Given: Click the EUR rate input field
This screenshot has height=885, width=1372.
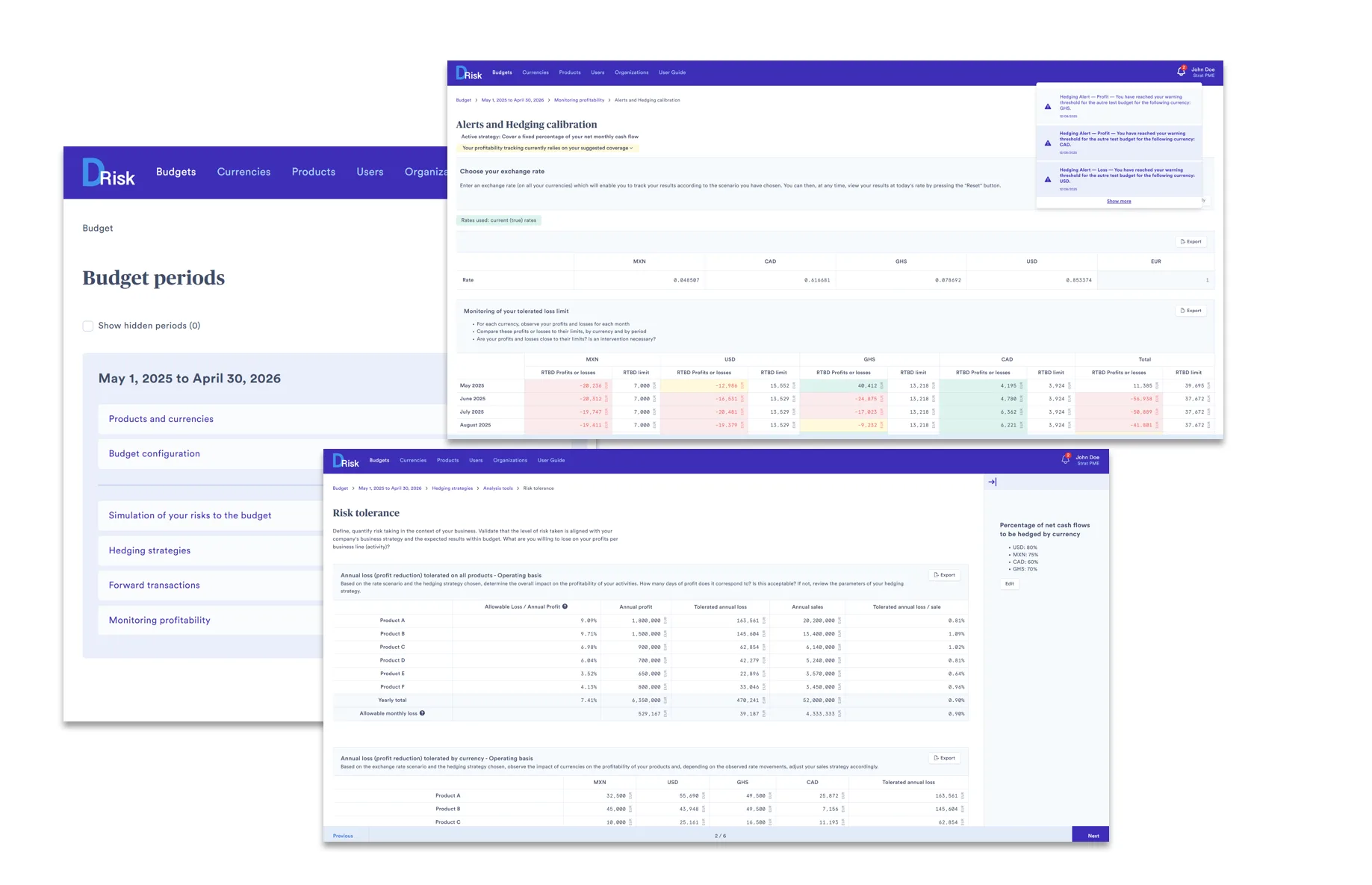Looking at the screenshot, I should (x=1155, y=280).
